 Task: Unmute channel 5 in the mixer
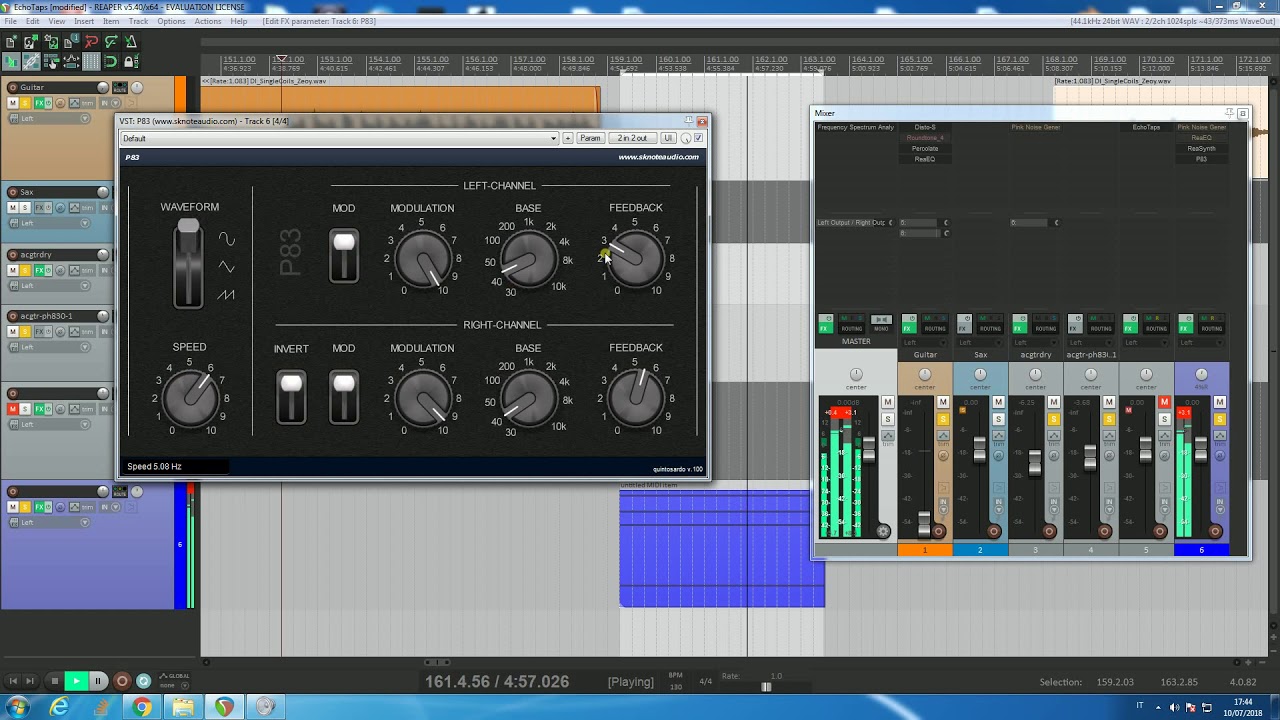1164,402
